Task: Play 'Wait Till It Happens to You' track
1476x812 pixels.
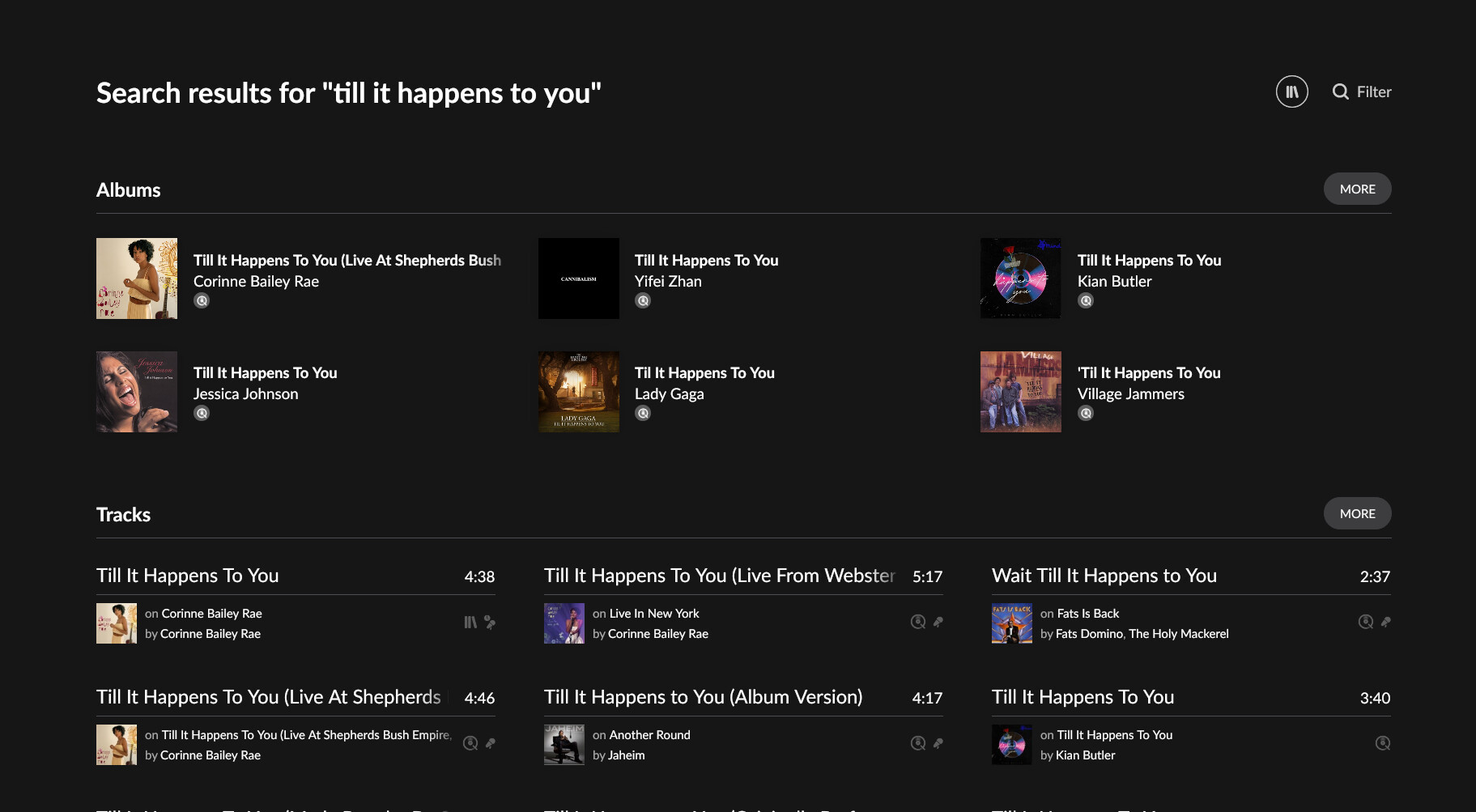Action: [x=1104, y=576]
